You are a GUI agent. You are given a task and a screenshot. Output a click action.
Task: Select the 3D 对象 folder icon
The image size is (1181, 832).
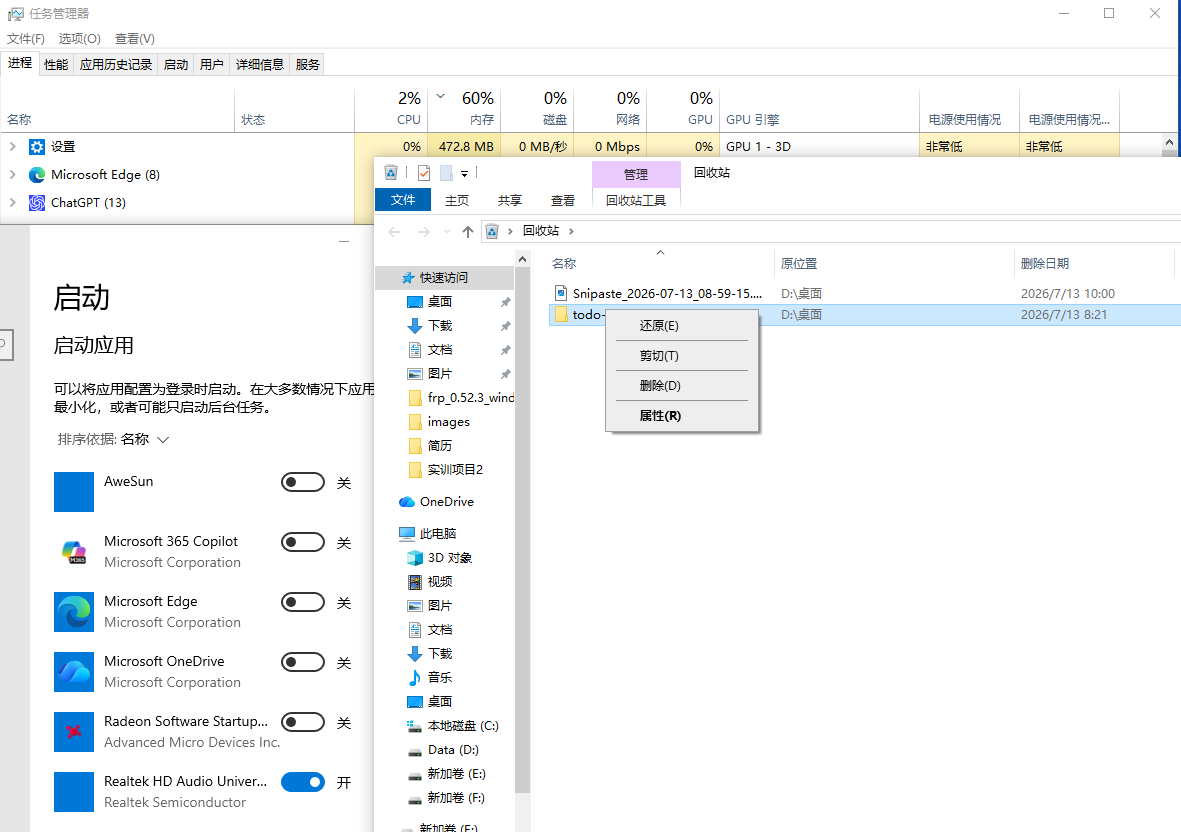point(415,558)
